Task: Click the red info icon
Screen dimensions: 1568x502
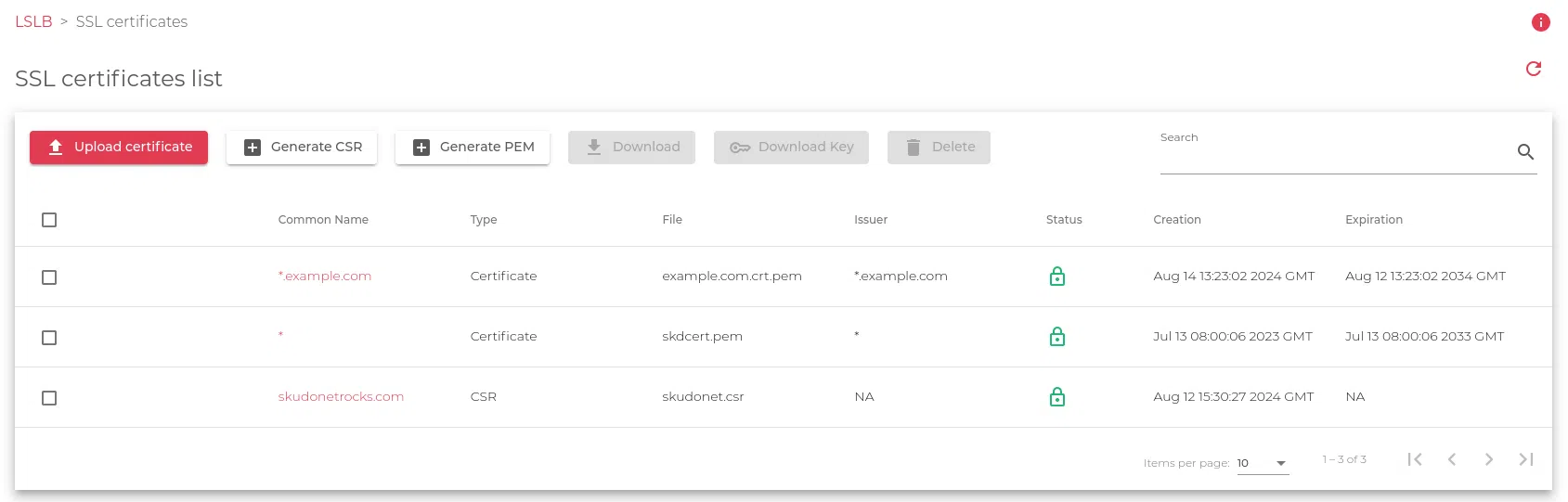Action: 1540,22
